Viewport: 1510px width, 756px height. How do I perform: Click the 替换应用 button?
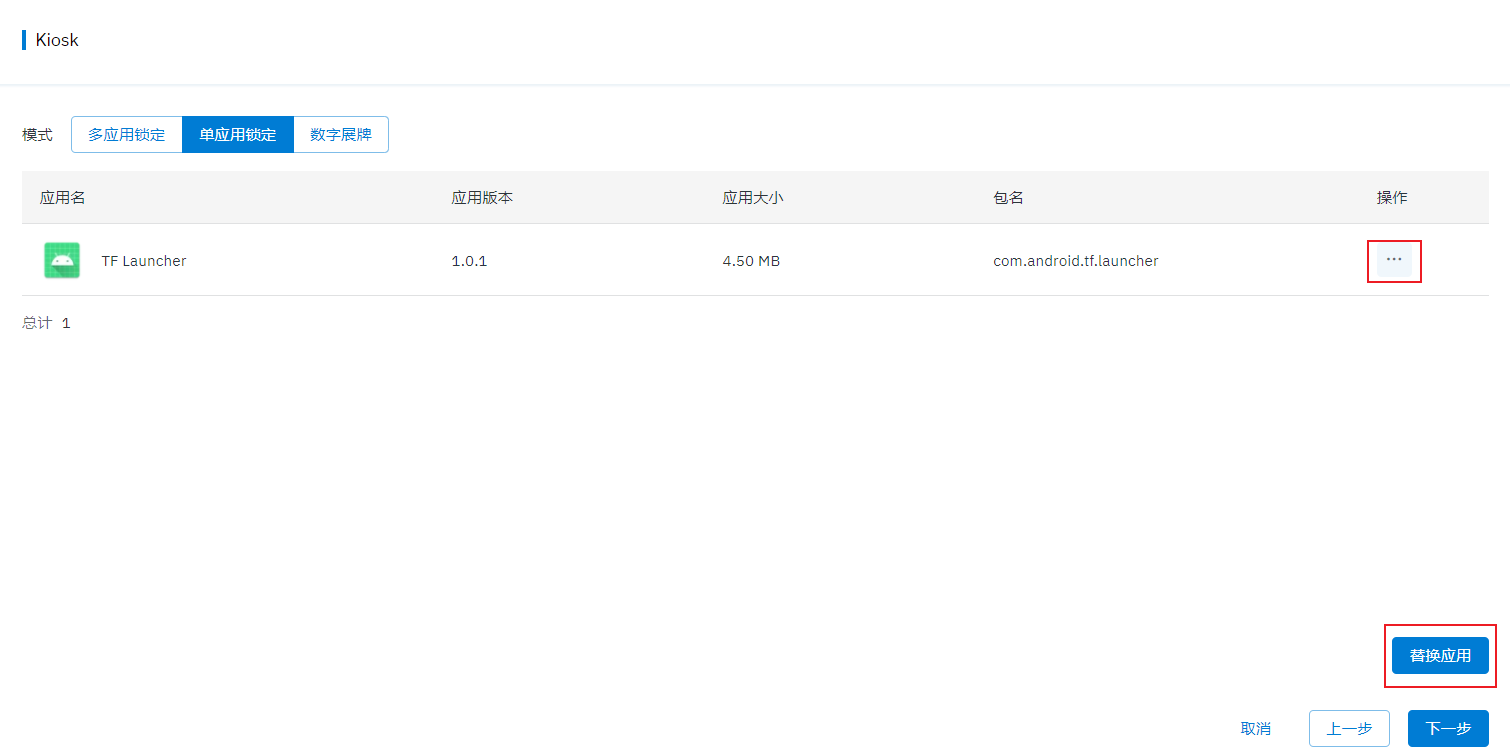[x=1440, y=655]
